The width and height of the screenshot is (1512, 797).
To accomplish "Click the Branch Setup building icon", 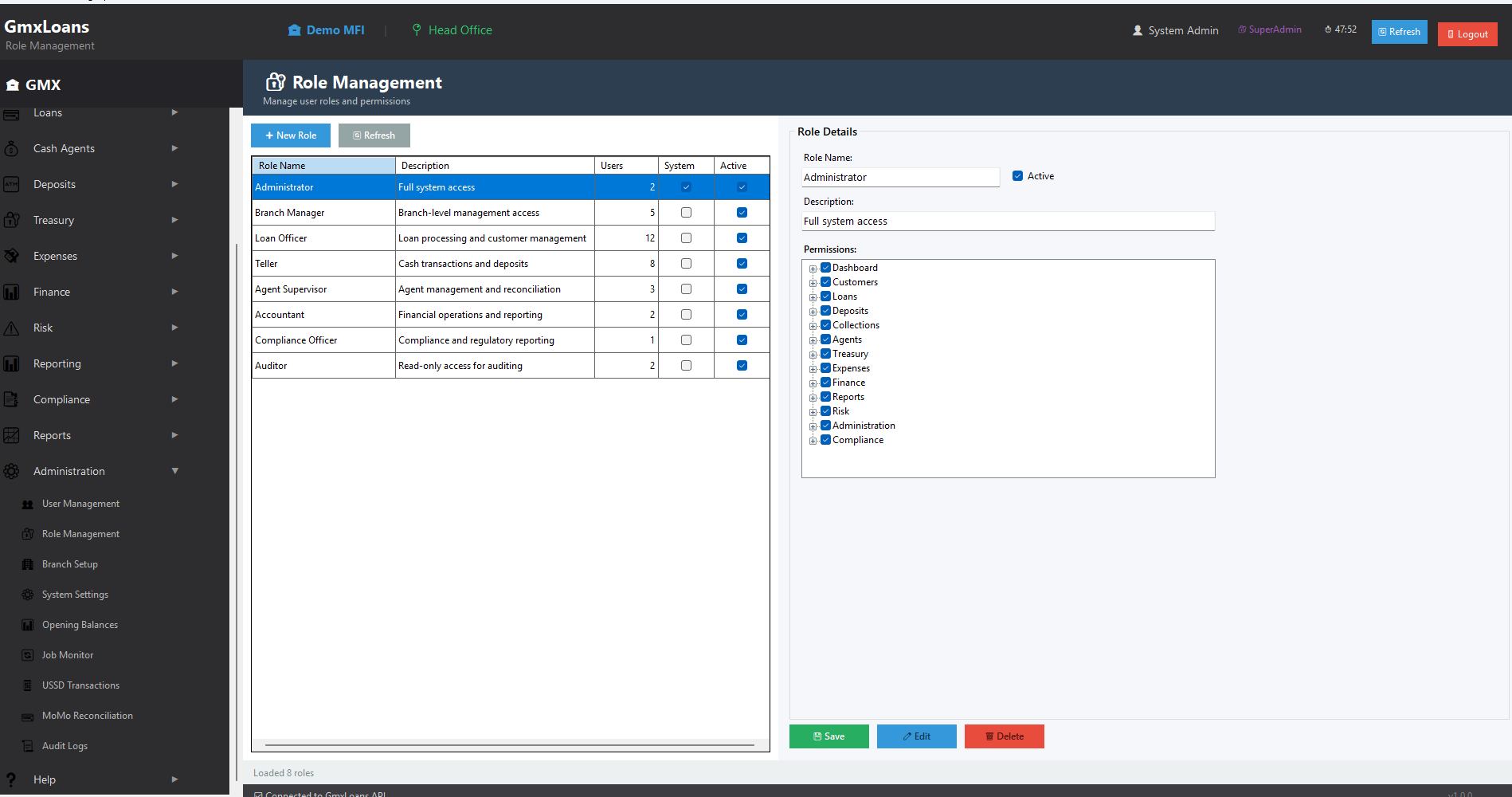I will [28, 564].
